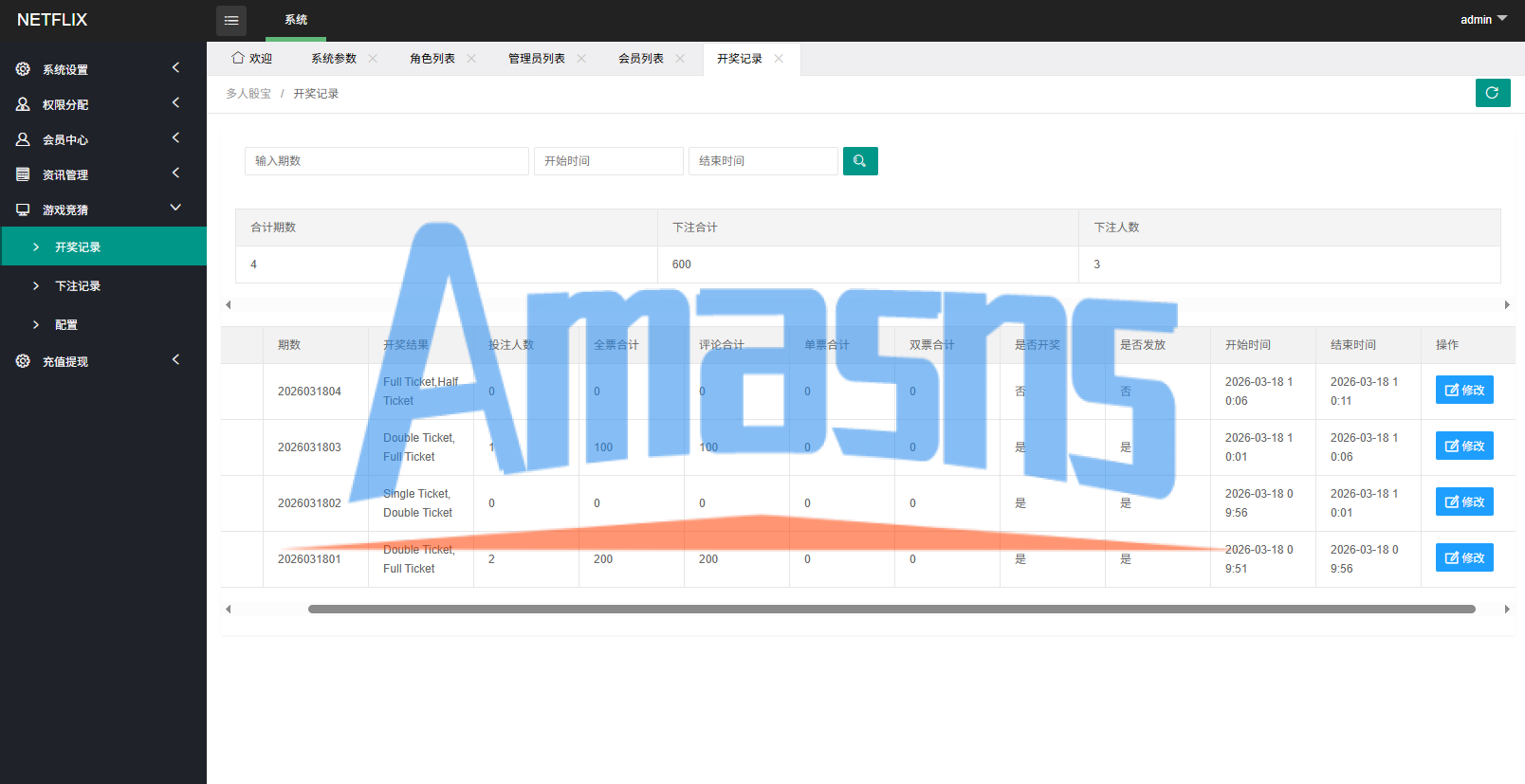Expand the 系统设置 sidebar chevron
This screenshot has width=1525, height=784.
click(x=175, y=67)
